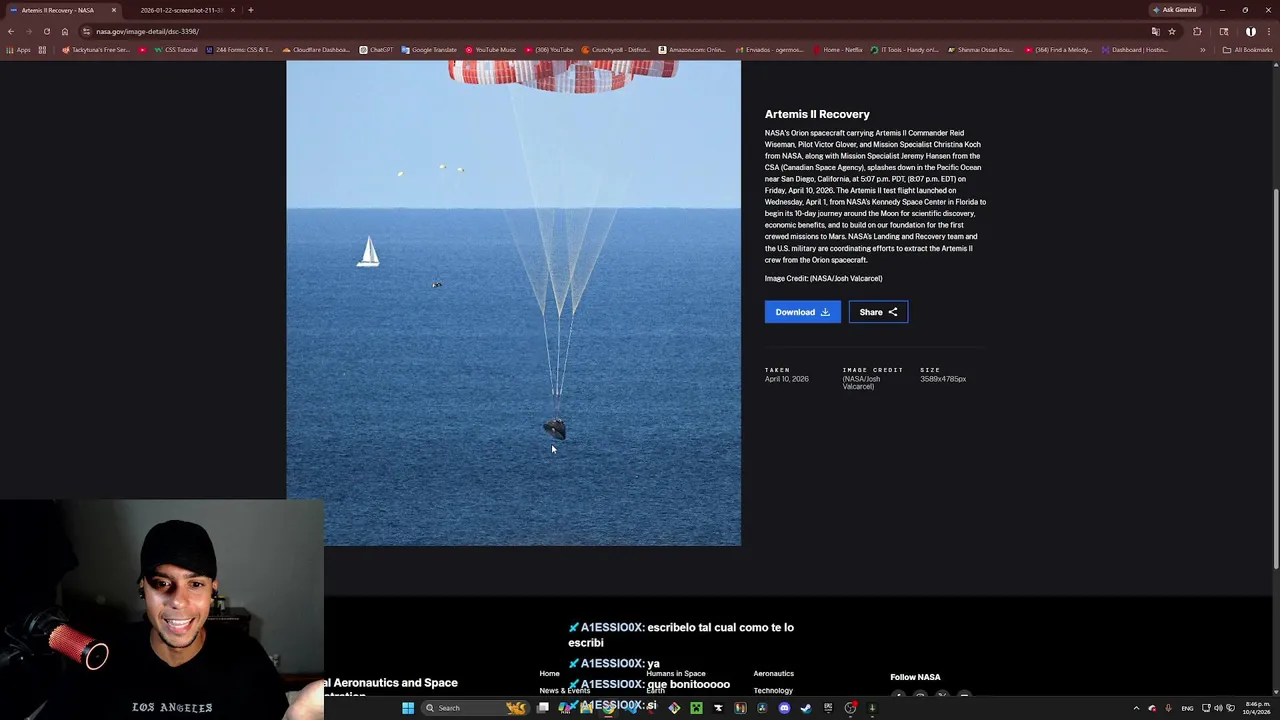The image size is (1280, 720).
Task: Open the Apps bookmark shortcut
Action: pos(19,50)
